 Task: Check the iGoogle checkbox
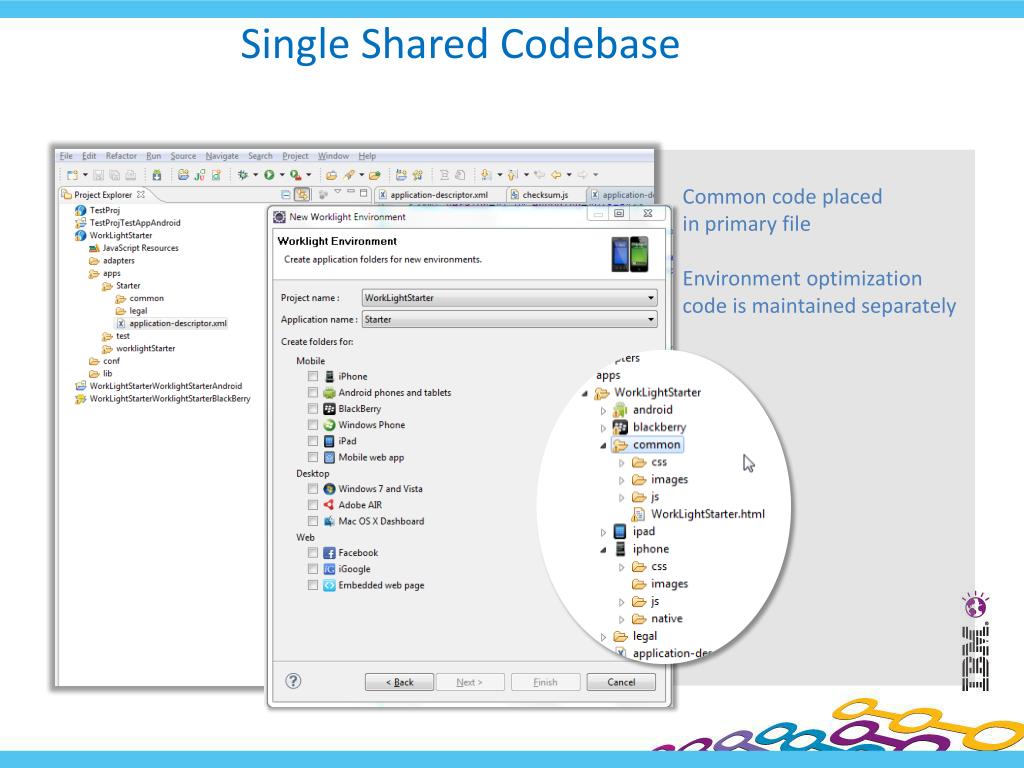tap(313, 569)
